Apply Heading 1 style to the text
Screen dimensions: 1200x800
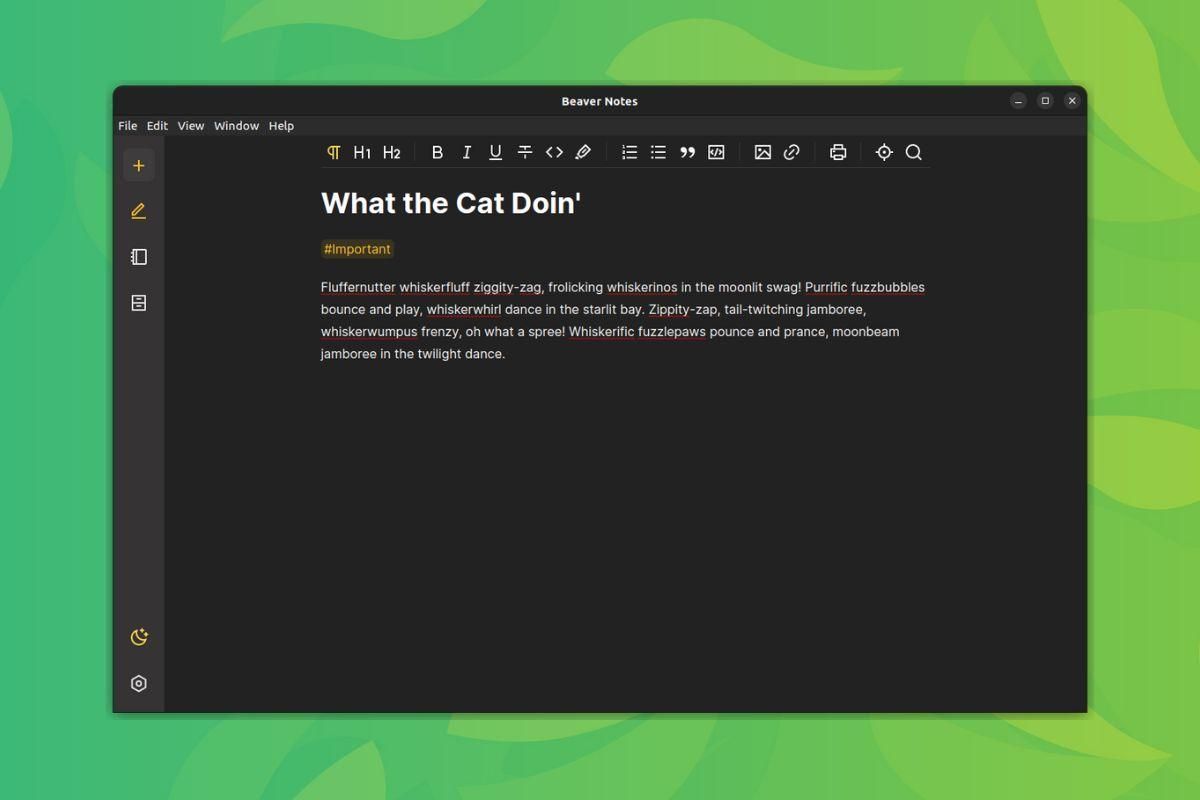click(362, 152)
